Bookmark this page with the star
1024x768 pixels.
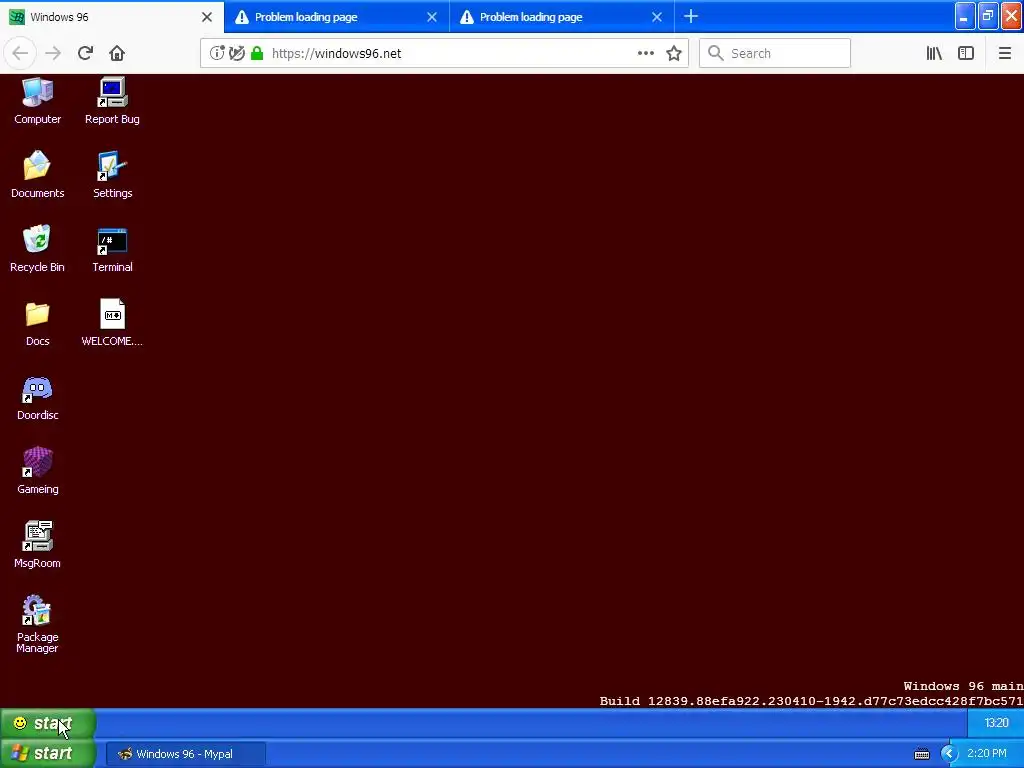click(674, 53)
